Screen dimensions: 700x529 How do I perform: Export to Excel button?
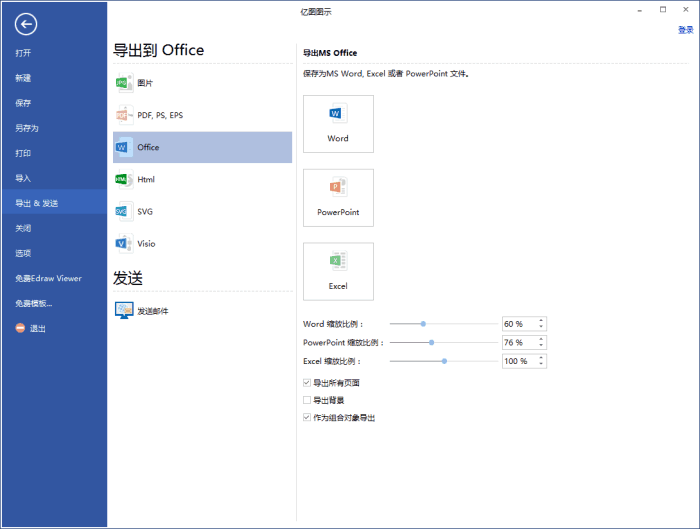point(338,271)
